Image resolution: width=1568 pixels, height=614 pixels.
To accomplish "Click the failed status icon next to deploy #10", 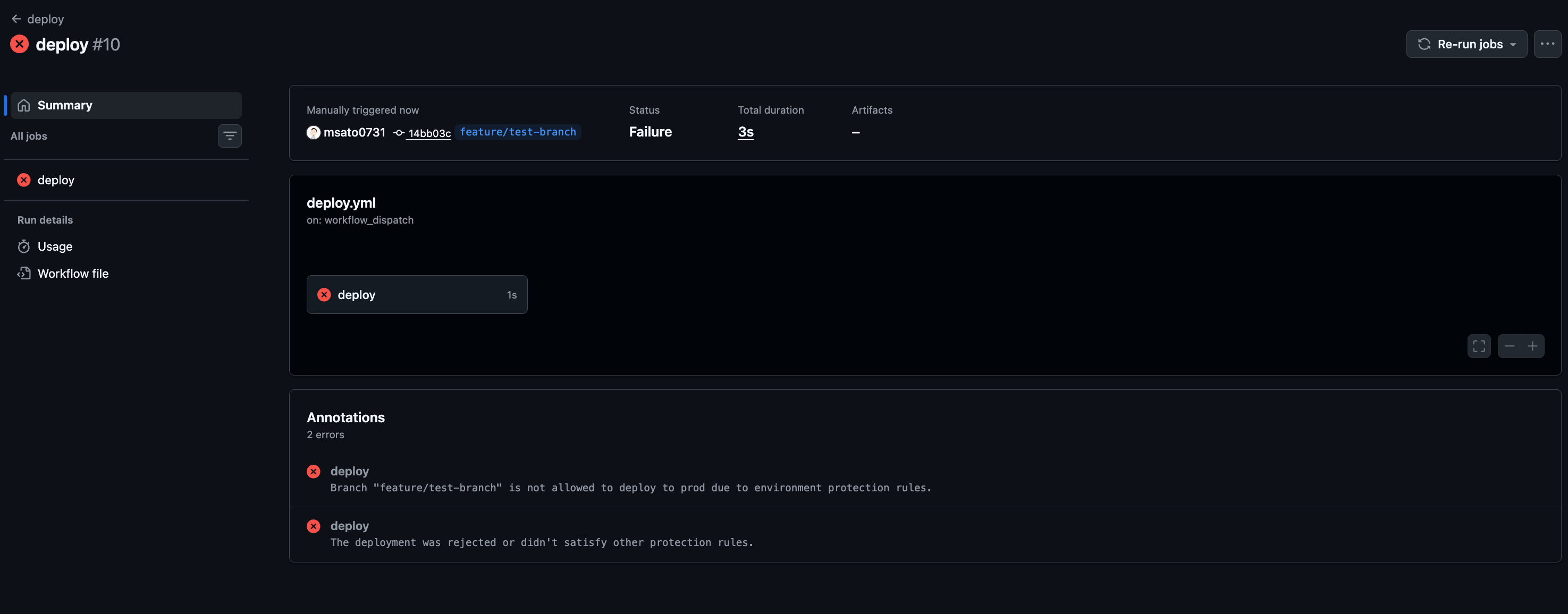I will pyautogui.click(x=20, y=44).
